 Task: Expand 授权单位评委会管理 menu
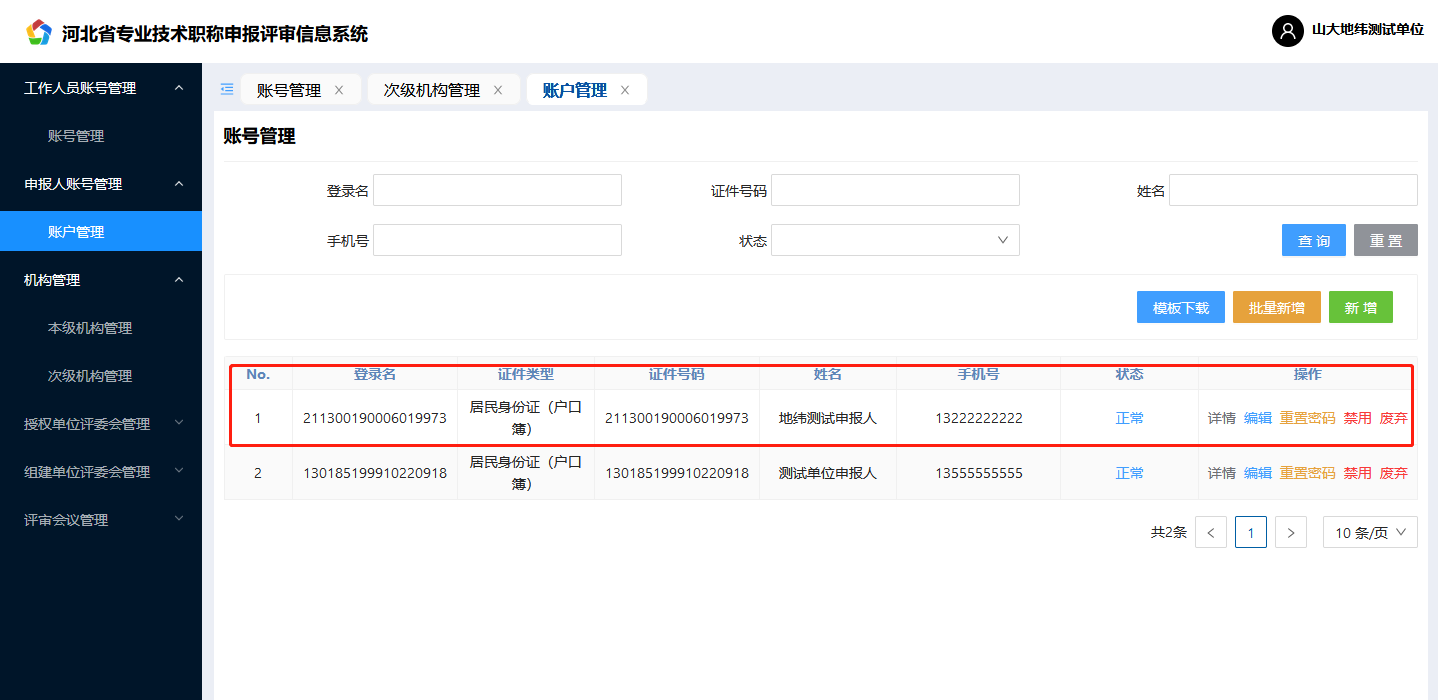[100, 424]
